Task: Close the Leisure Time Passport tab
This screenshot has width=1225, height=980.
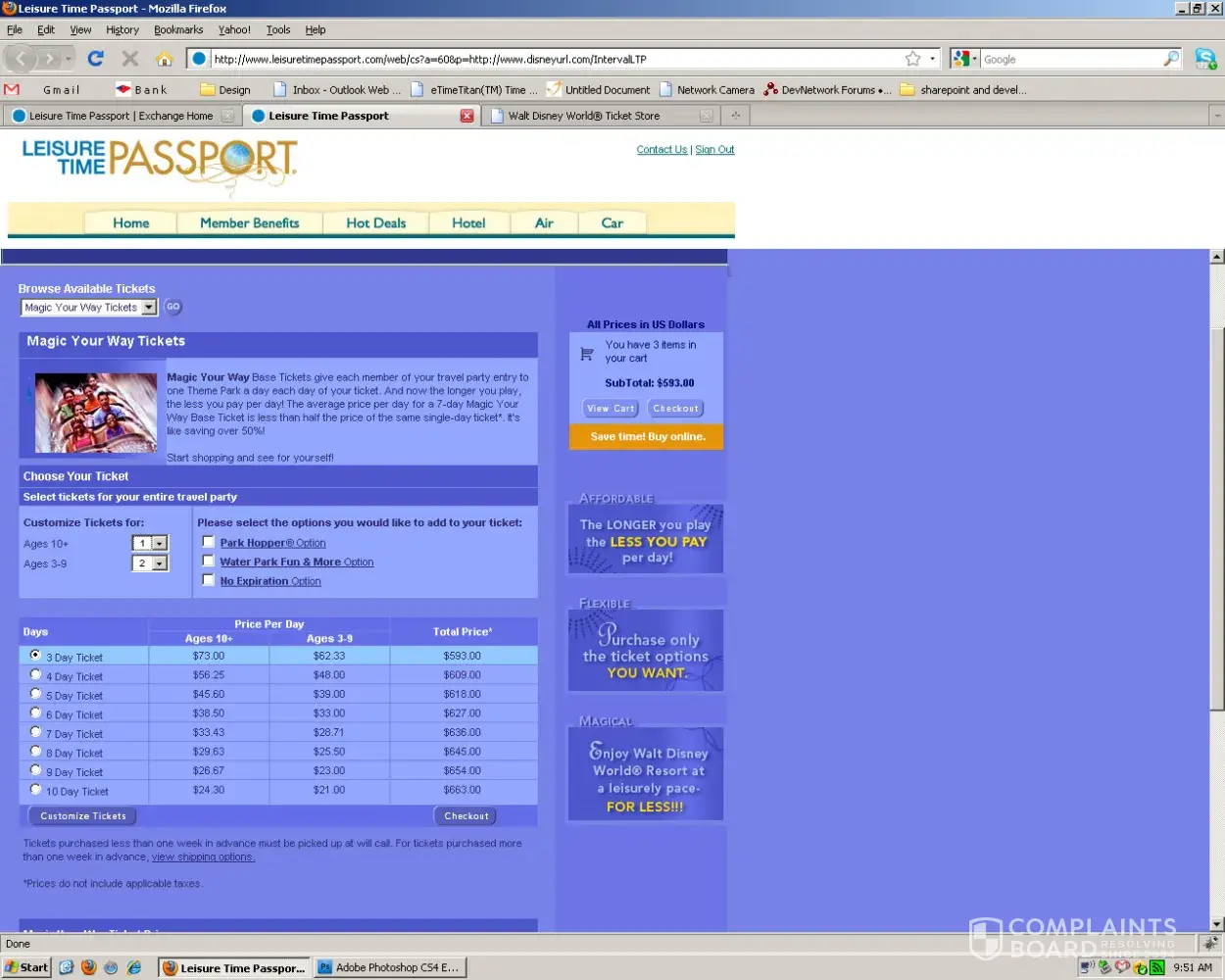Action: click(466, 116)
